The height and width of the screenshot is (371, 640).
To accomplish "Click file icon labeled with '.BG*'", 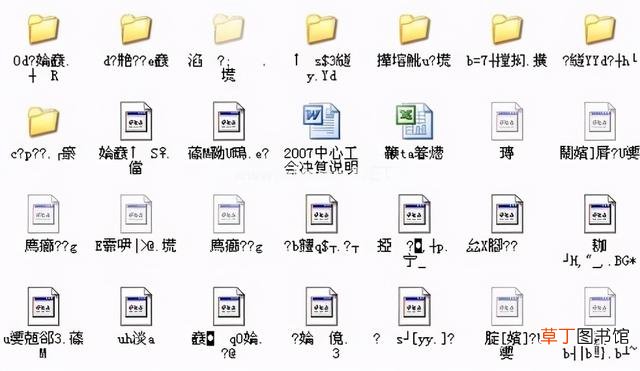I will (600, 214).
